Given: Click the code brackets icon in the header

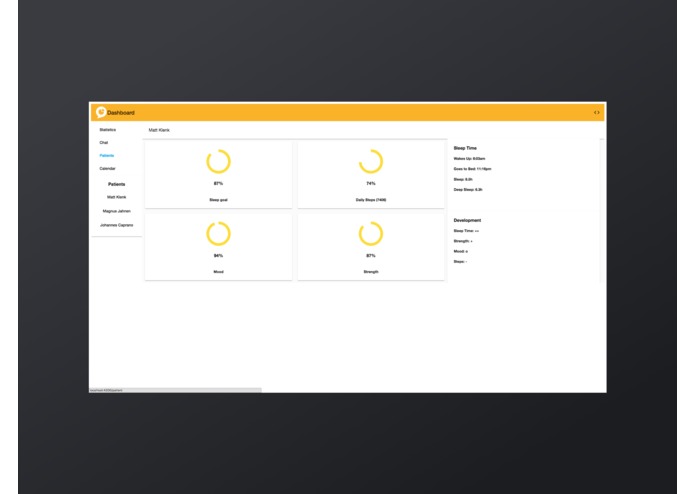Looking at the screenshot, I should 597,113.
